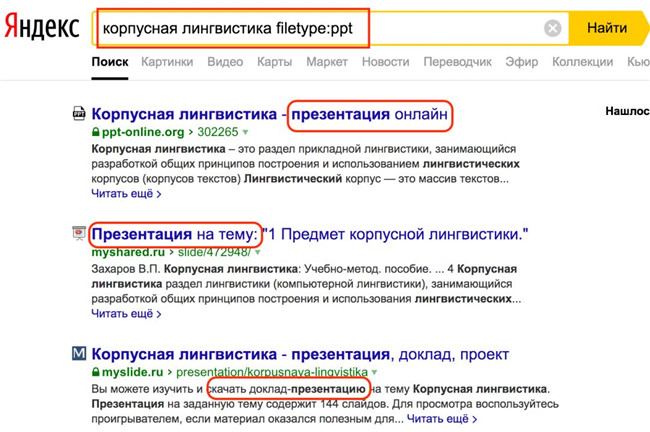Switch to the Видео tab
The image size is (650, 432).
225,62
